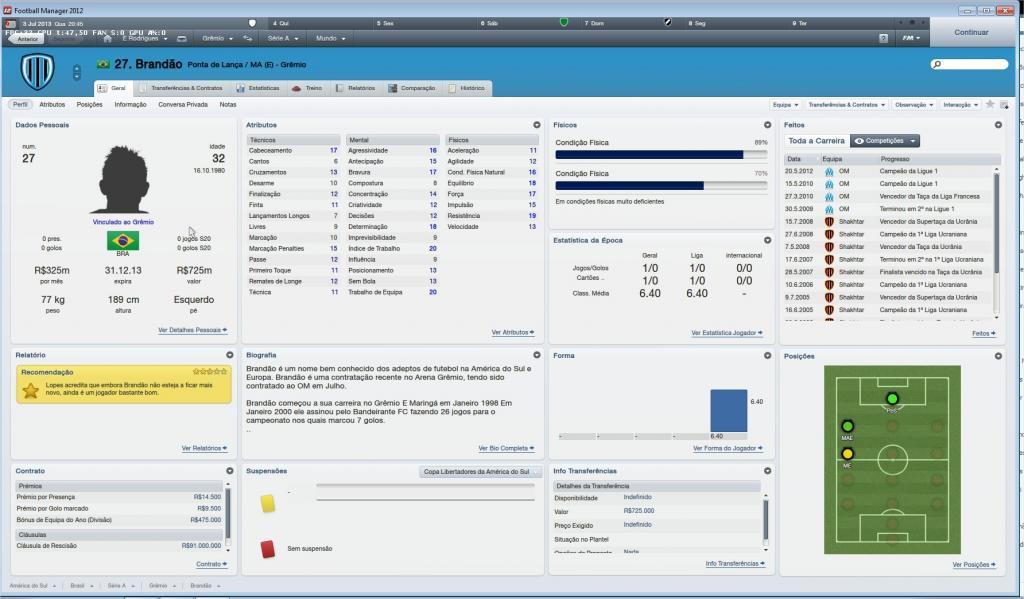The width and height of the screenshot is (1024, 599).
Task: Open the Observação dropdown
Action: 914,105
